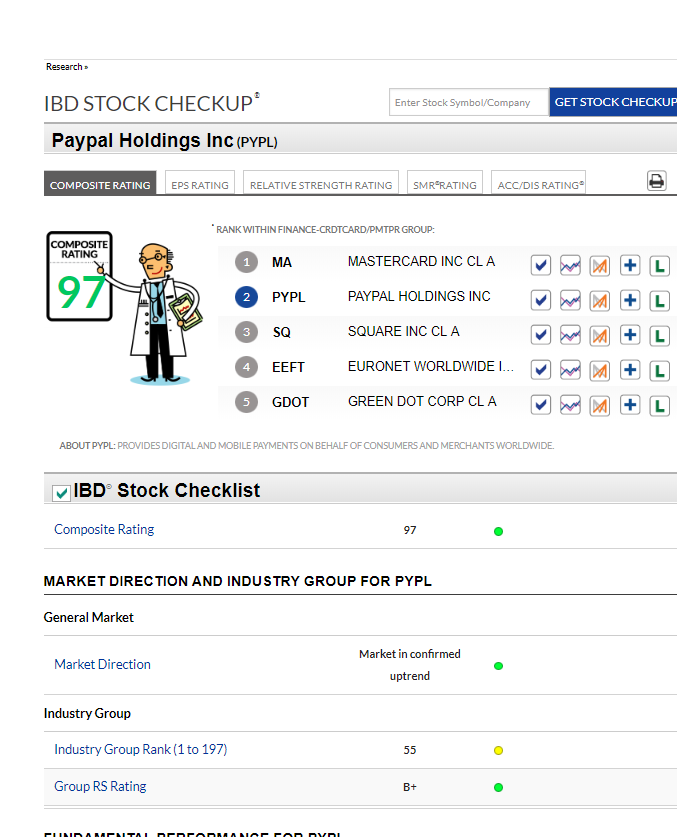677x837 pixels.
Task: Switch to Acc/Dis Rating tab
Action: 540,185
